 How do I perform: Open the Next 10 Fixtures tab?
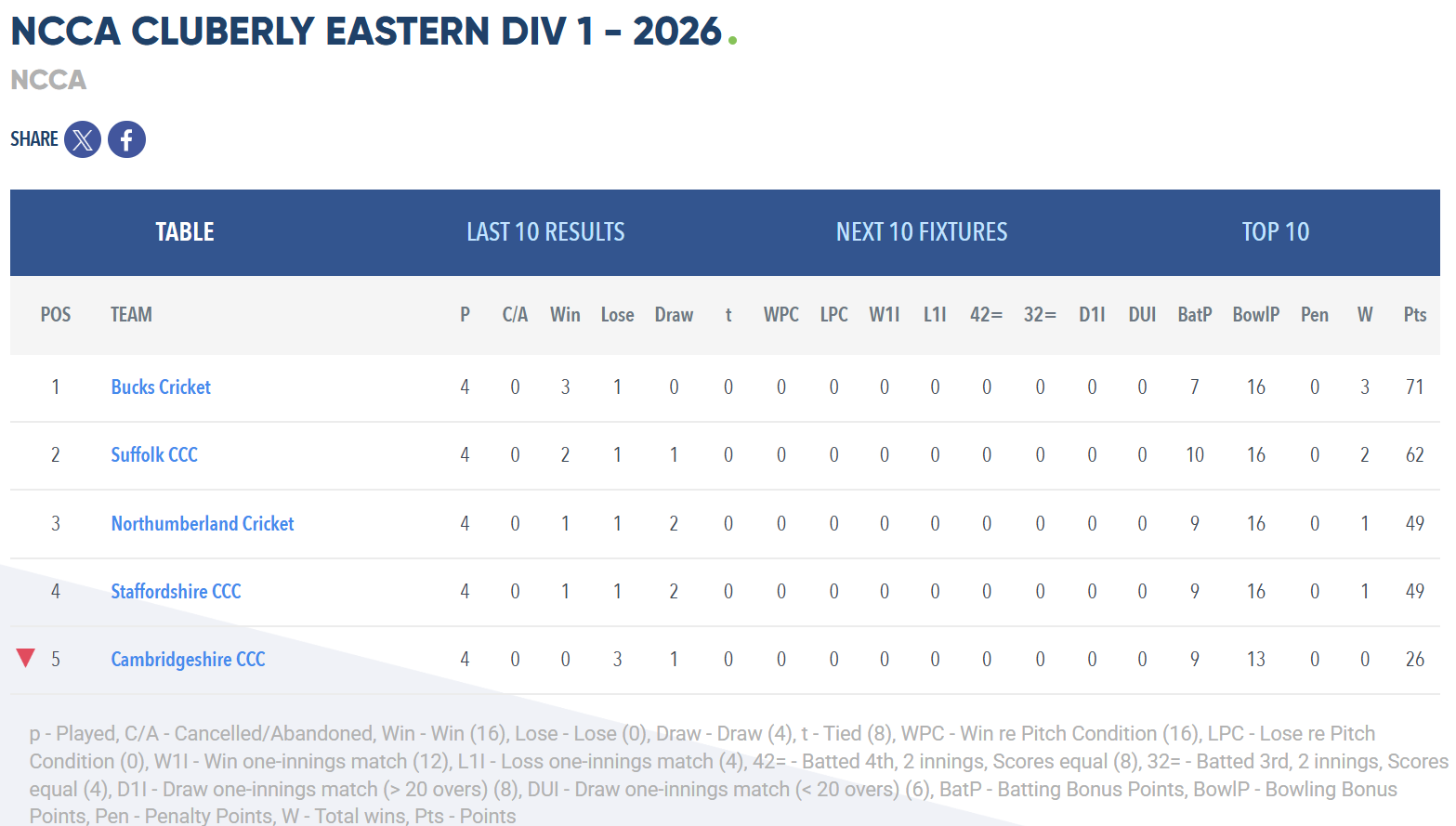coord(922,232)
